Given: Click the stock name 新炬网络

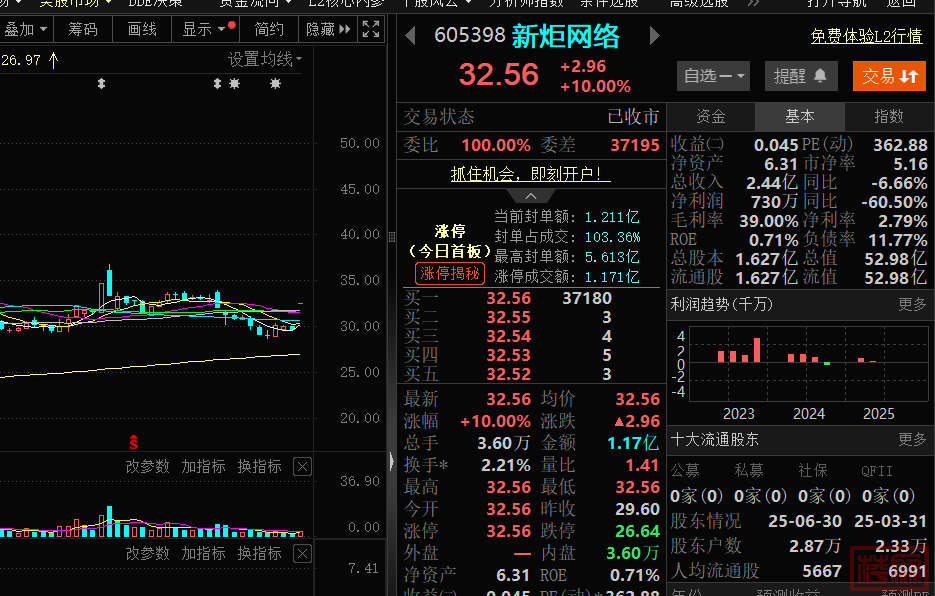Looking at the screenshot, I should coord(565,36).
